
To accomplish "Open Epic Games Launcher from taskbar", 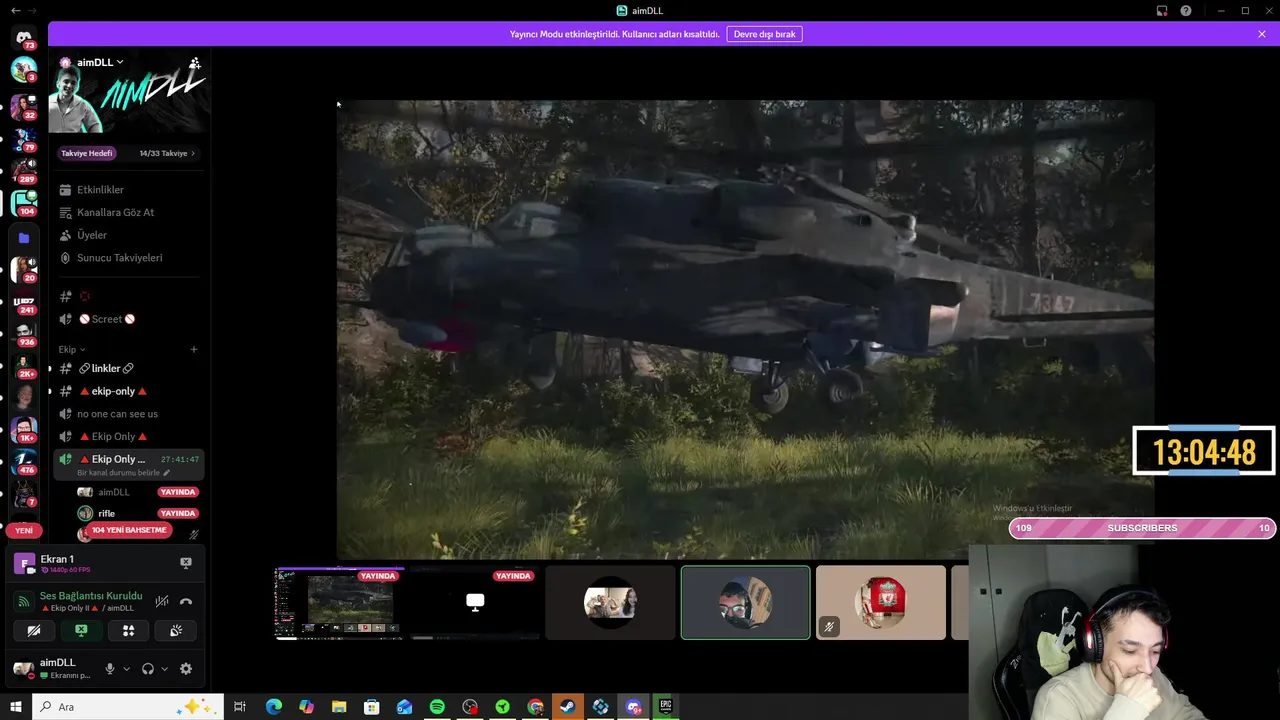I will click(x=665, y=707).
